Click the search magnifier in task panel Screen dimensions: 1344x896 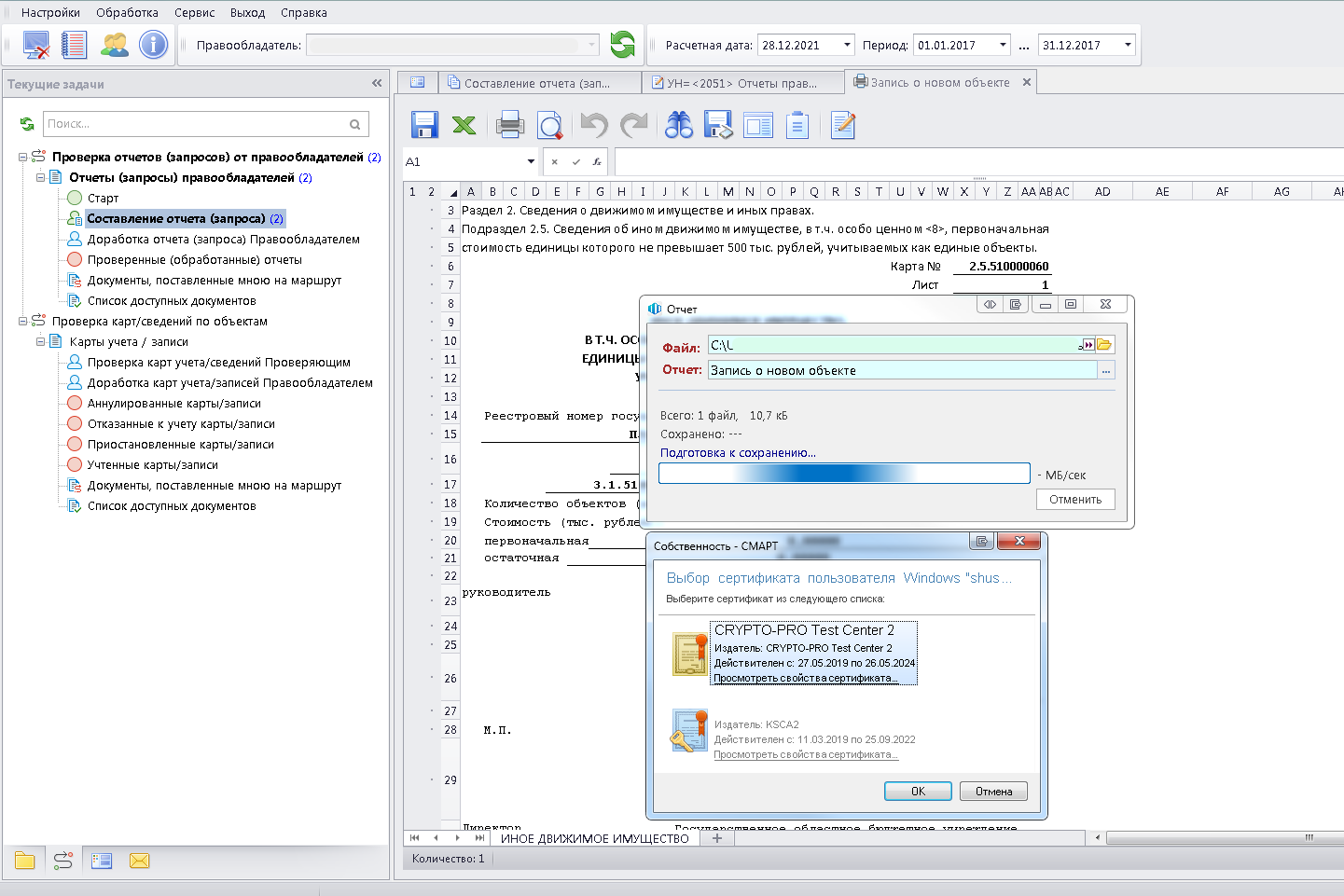click(355, 124)
